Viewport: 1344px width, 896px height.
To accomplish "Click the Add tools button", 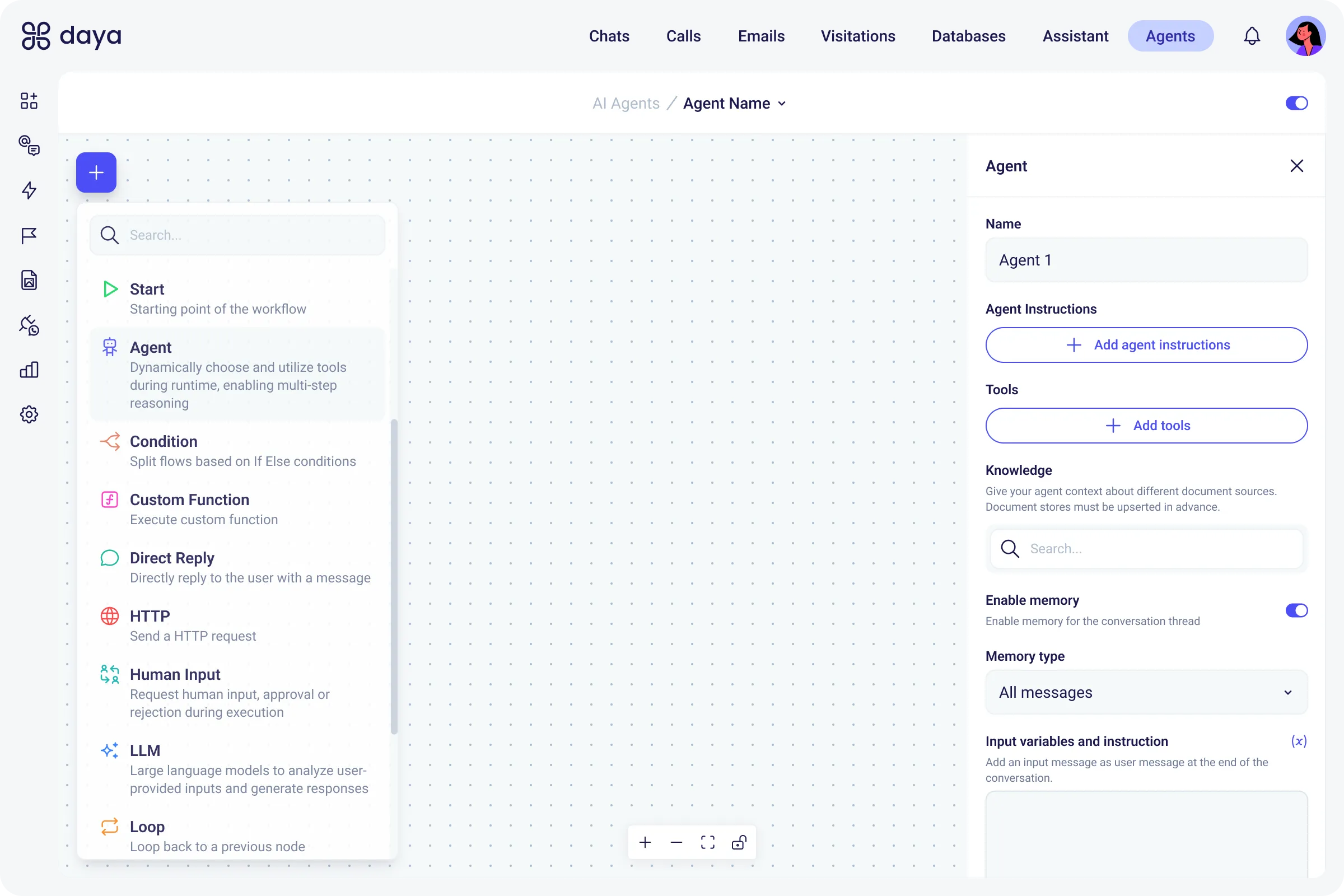I will (1146, 426).
